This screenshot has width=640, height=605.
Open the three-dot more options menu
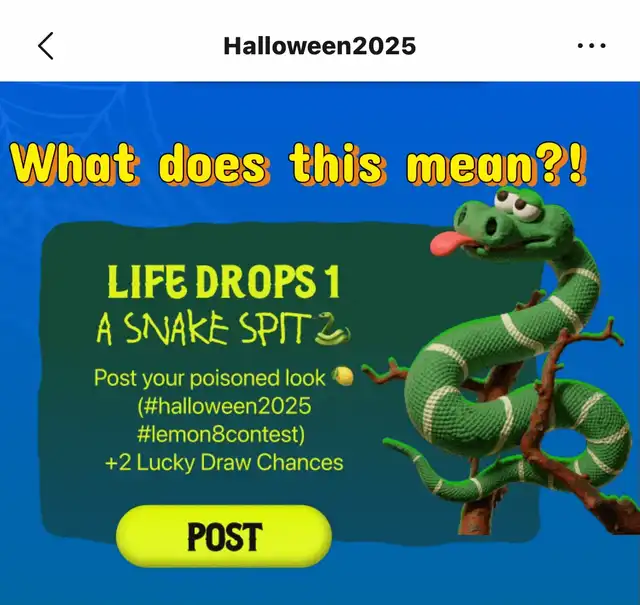[x=591, y=46]
